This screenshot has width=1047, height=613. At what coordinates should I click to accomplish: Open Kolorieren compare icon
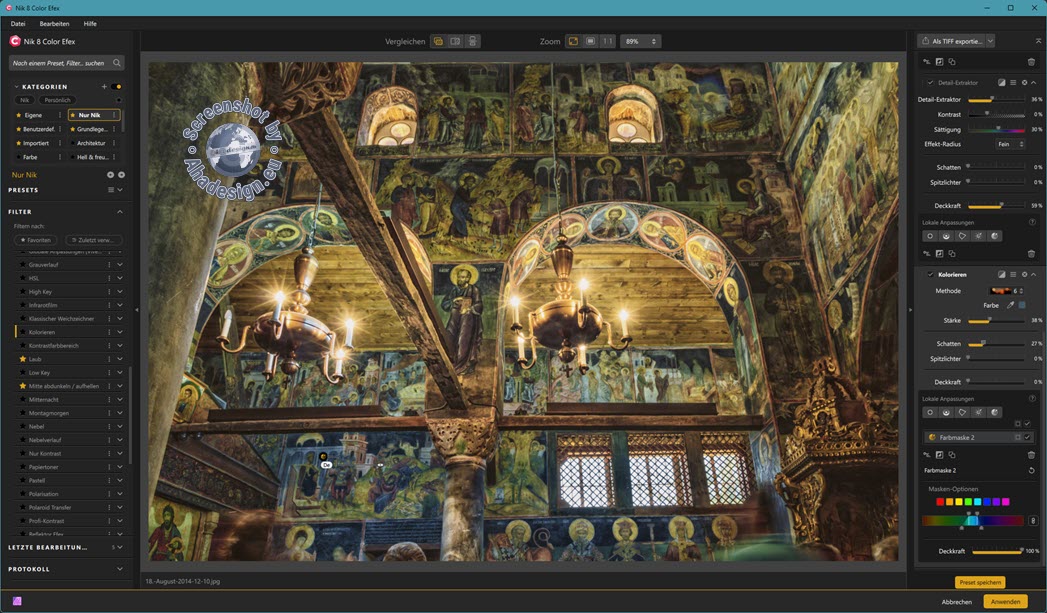coord(1002,274)
